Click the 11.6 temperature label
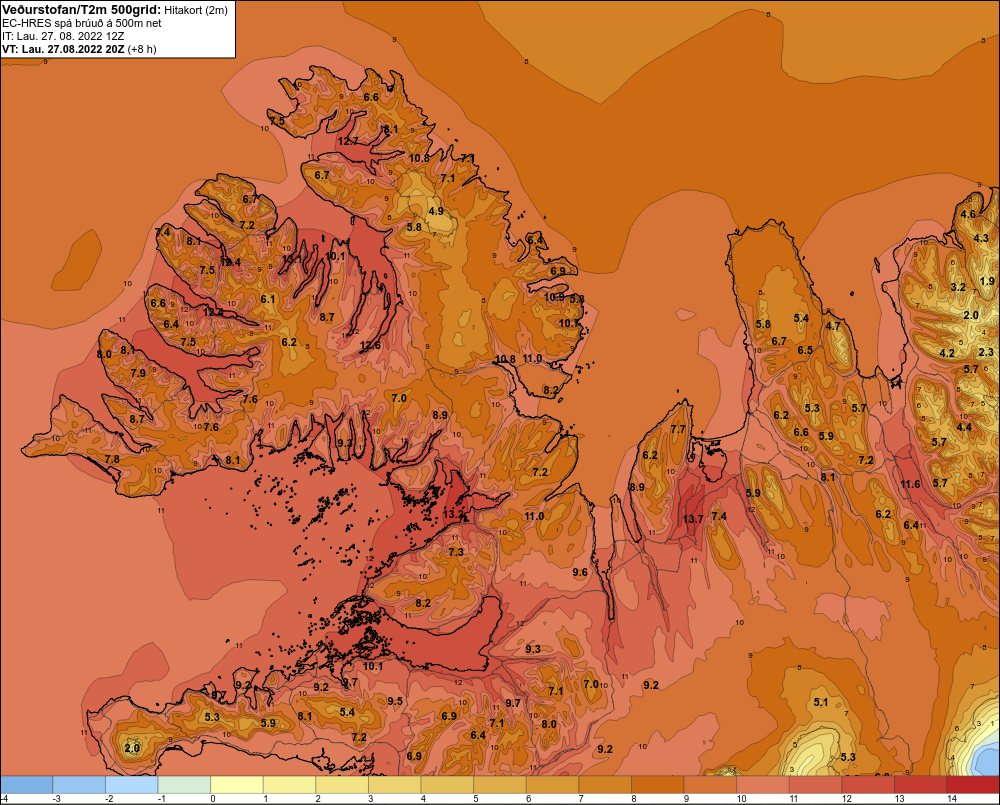This screenshot has width=1000, height=805. (x=910, y=484)
